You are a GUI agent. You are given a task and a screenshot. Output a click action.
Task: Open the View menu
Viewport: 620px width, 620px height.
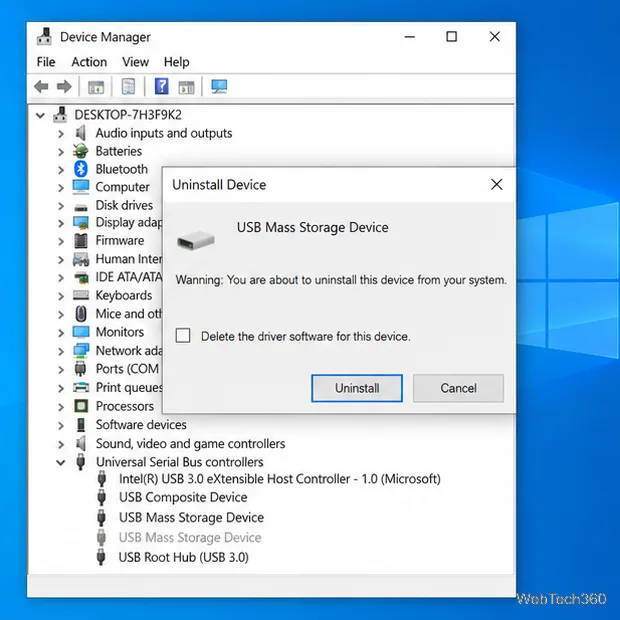(x=135, y=62)
